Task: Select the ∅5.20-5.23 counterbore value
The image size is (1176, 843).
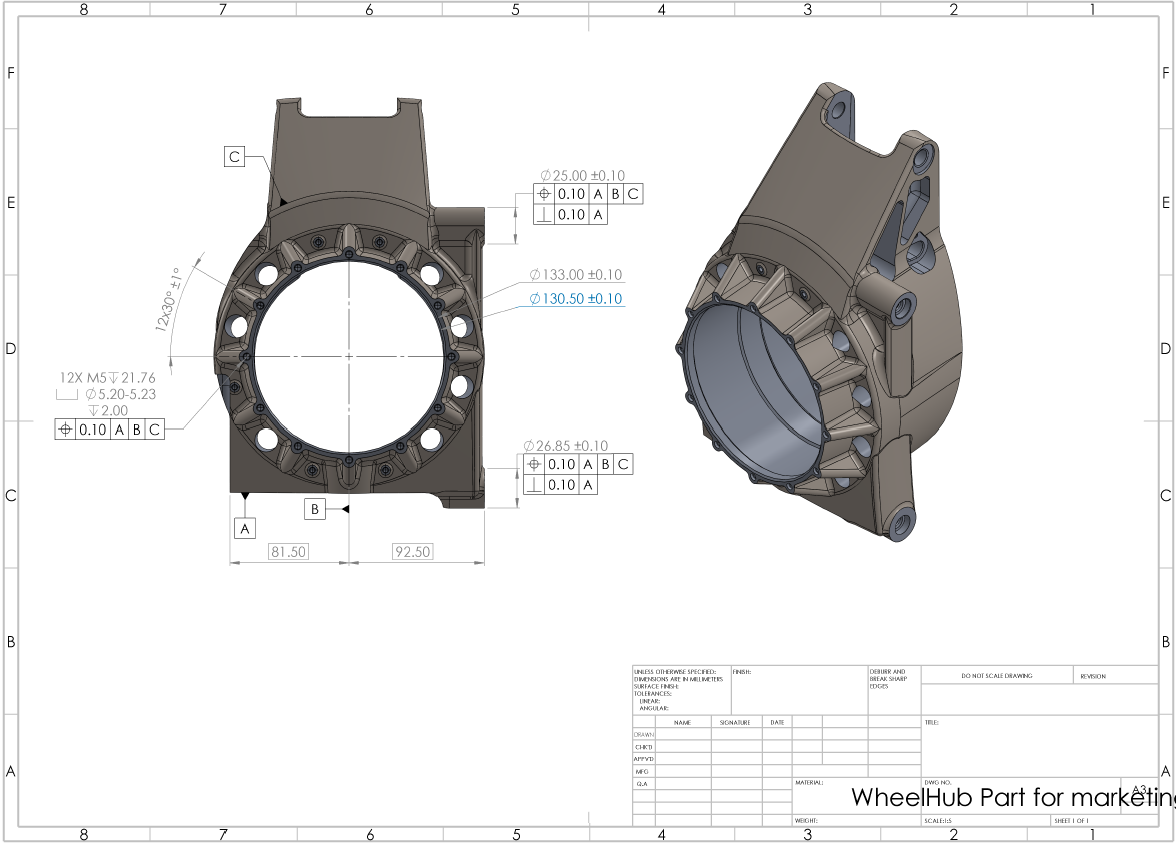Action: 120,394
